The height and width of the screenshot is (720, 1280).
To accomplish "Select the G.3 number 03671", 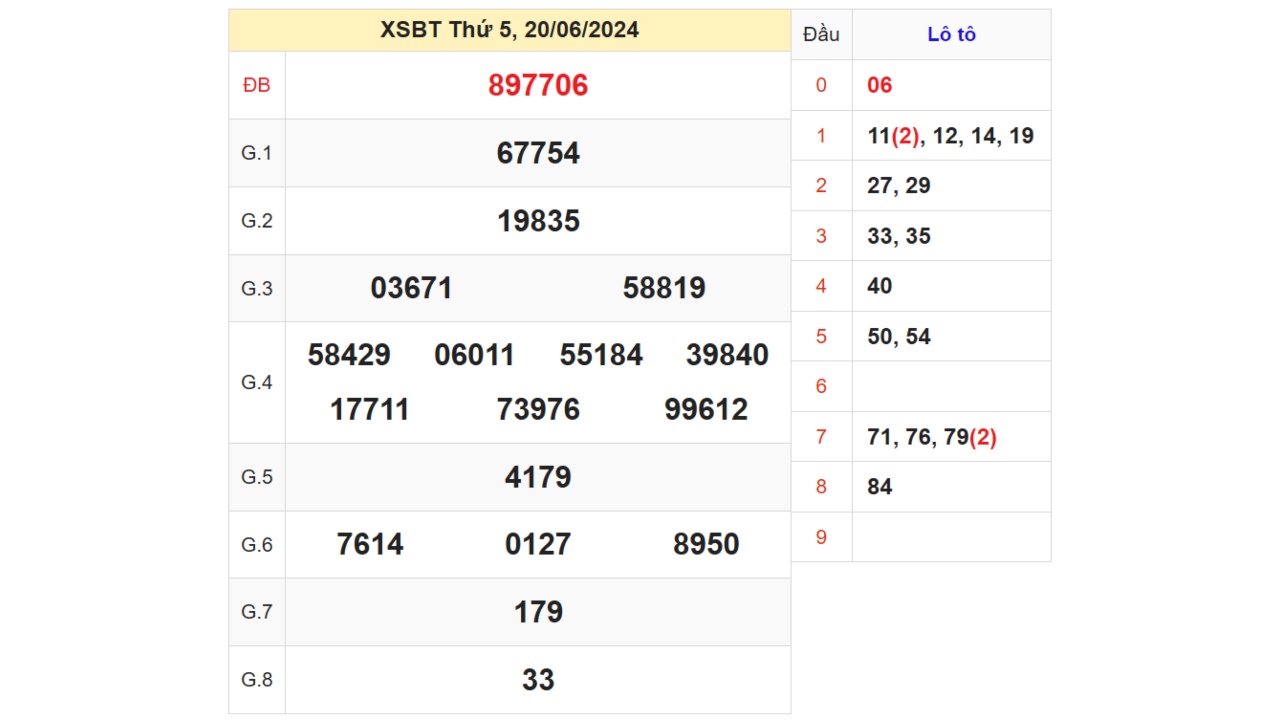I will [x=412, y=288].
